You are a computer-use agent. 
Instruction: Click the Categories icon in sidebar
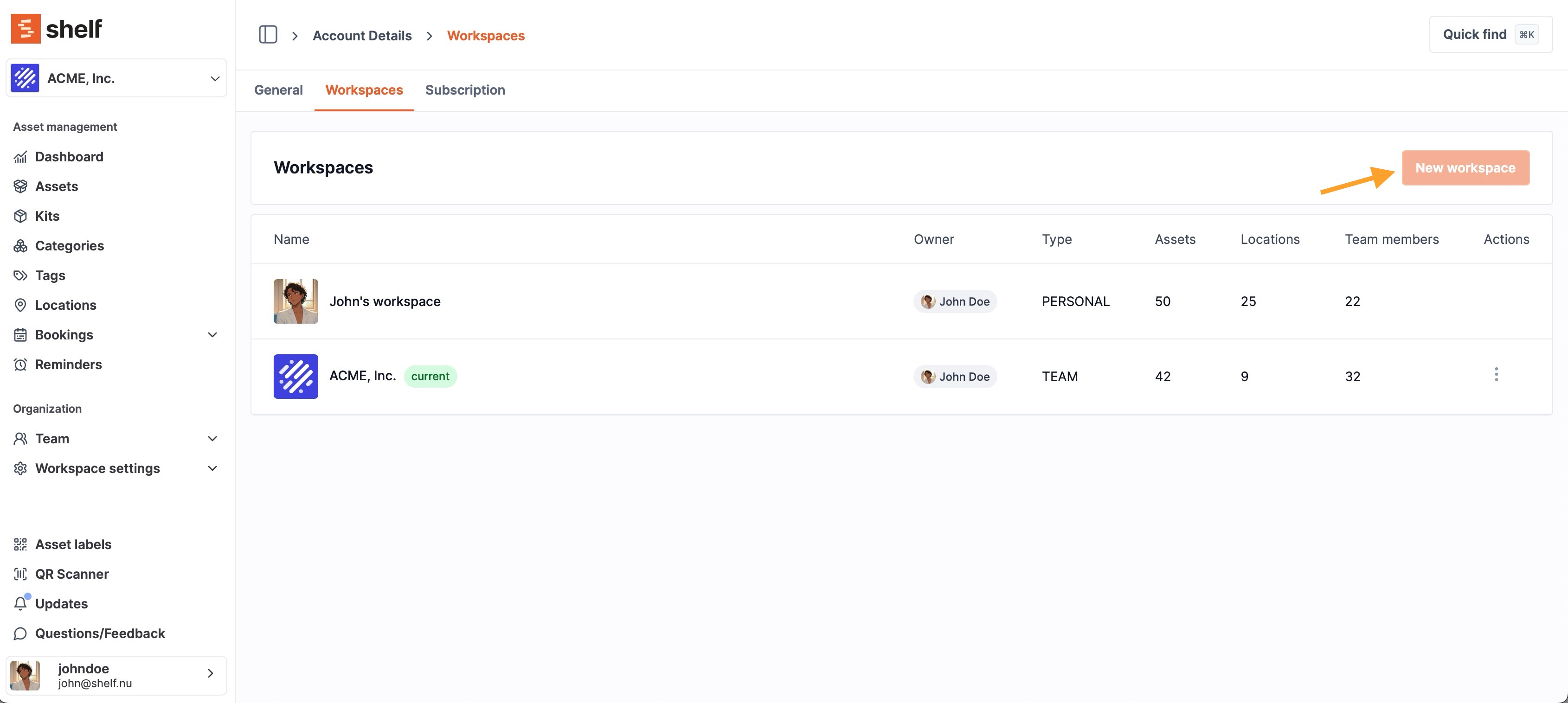point(20,246)
